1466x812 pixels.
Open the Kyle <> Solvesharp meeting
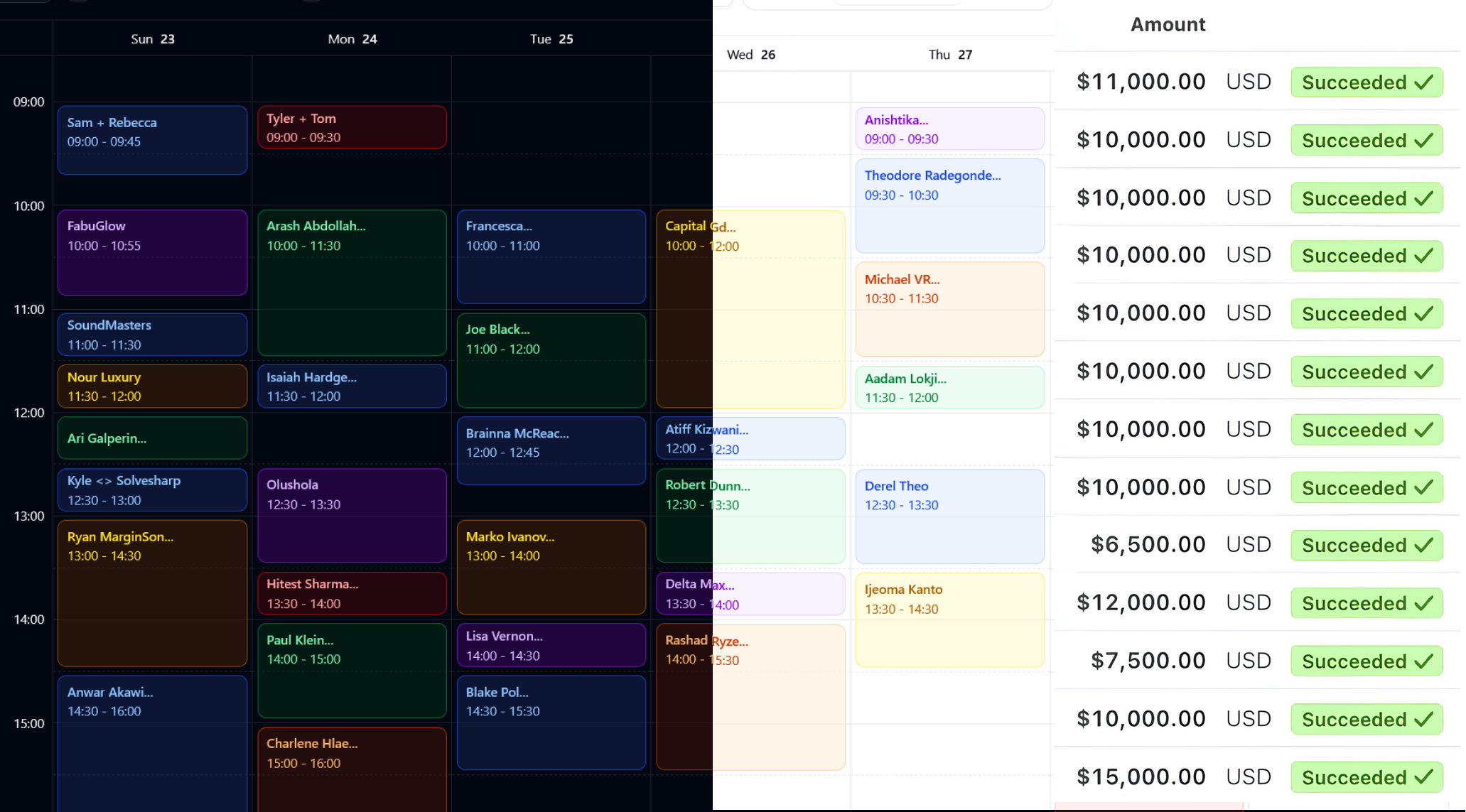pos(152,490)
